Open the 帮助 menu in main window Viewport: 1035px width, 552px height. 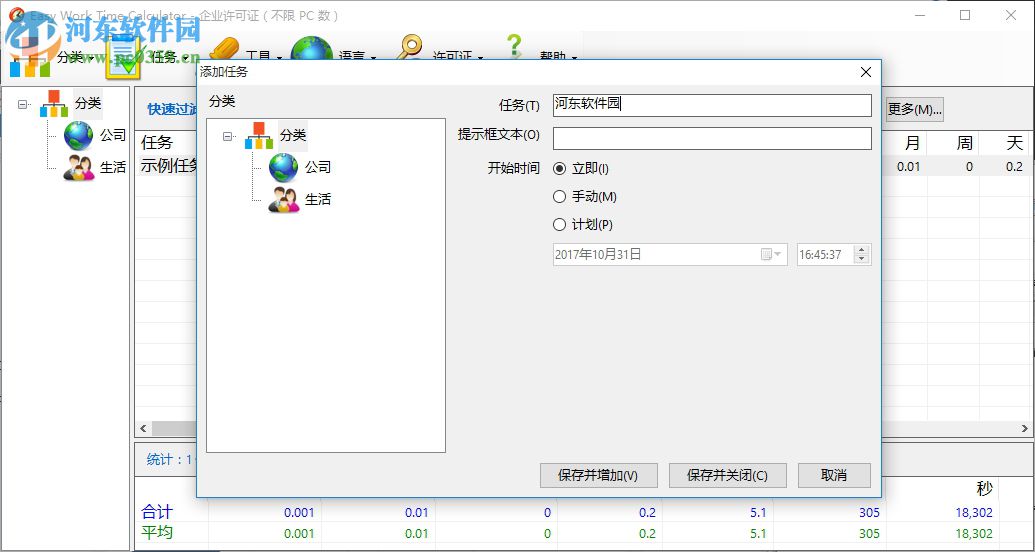point(558,57)
